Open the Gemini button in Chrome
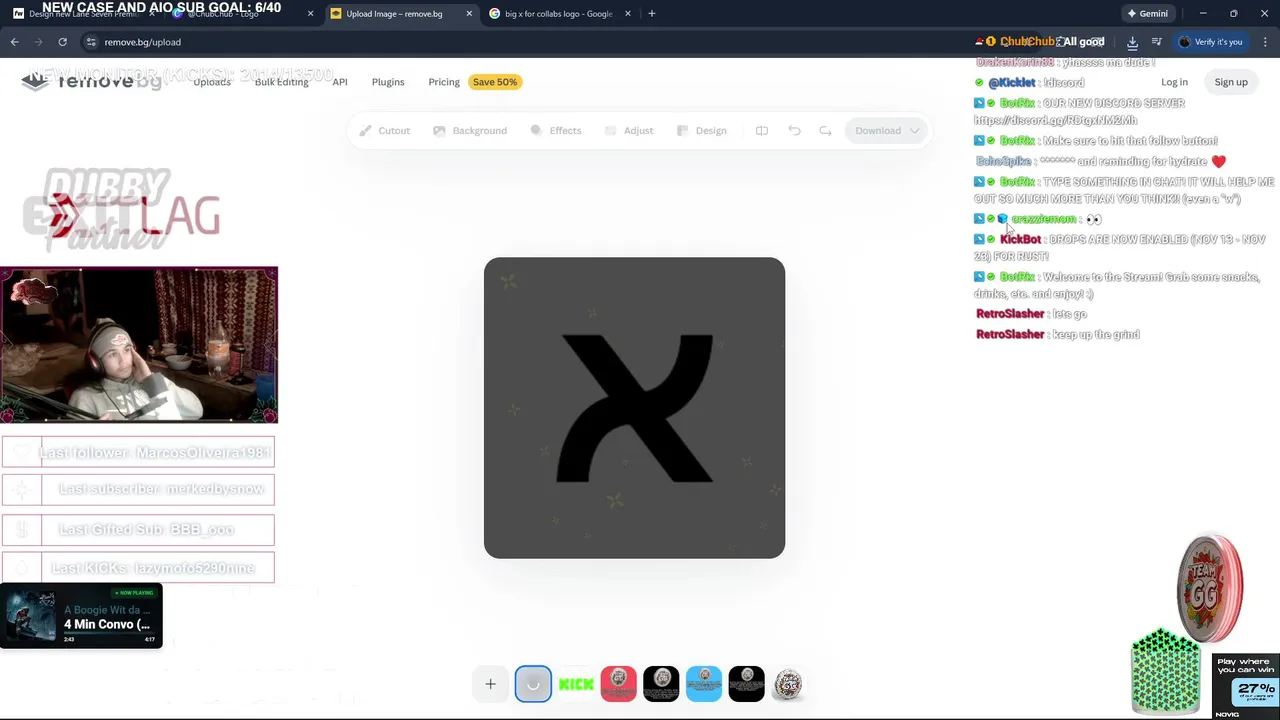Viewport: 1280px width, 720px height. click(1147, 14)
